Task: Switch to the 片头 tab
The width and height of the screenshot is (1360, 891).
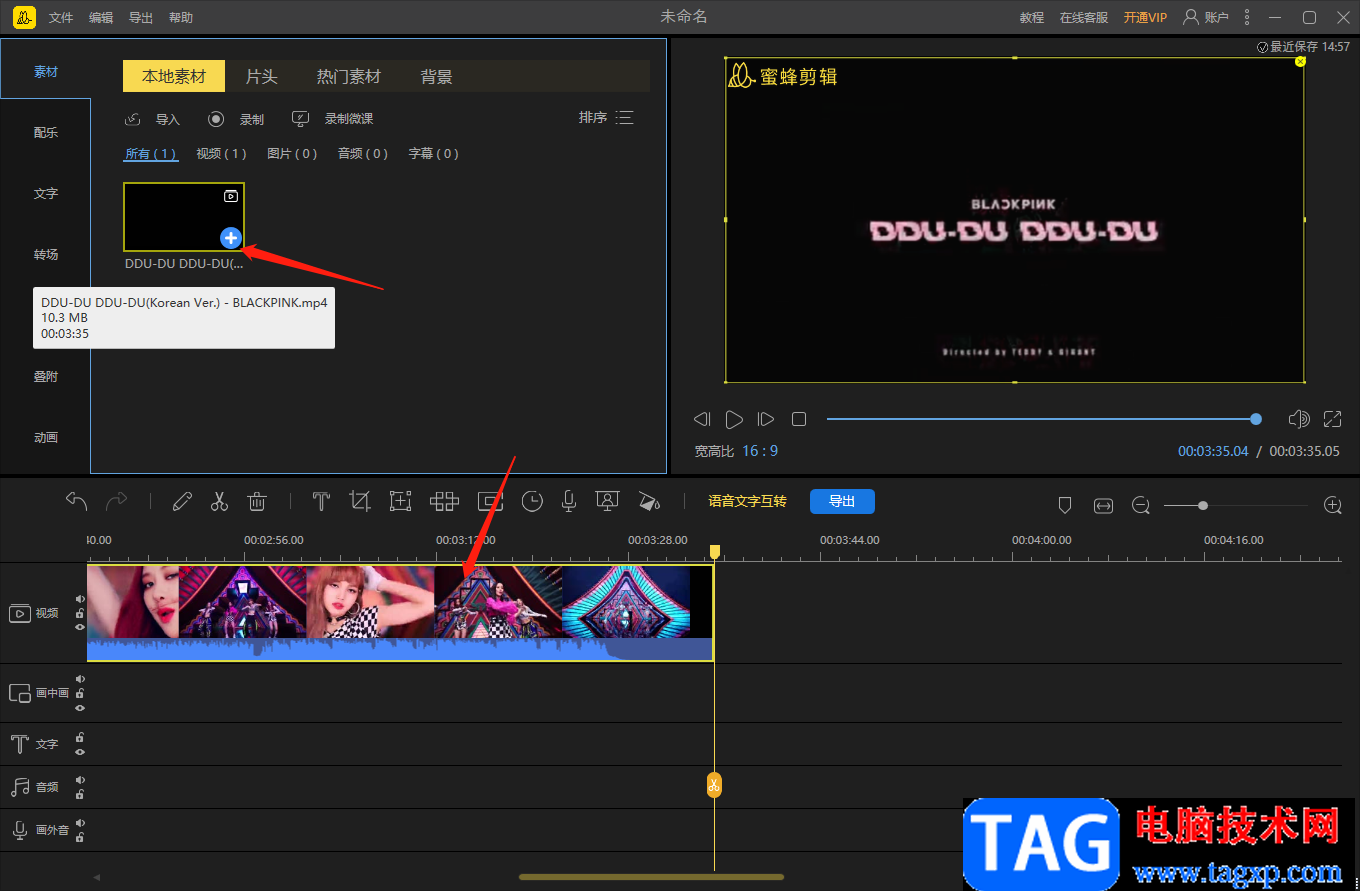Action: tap(262, 76)
